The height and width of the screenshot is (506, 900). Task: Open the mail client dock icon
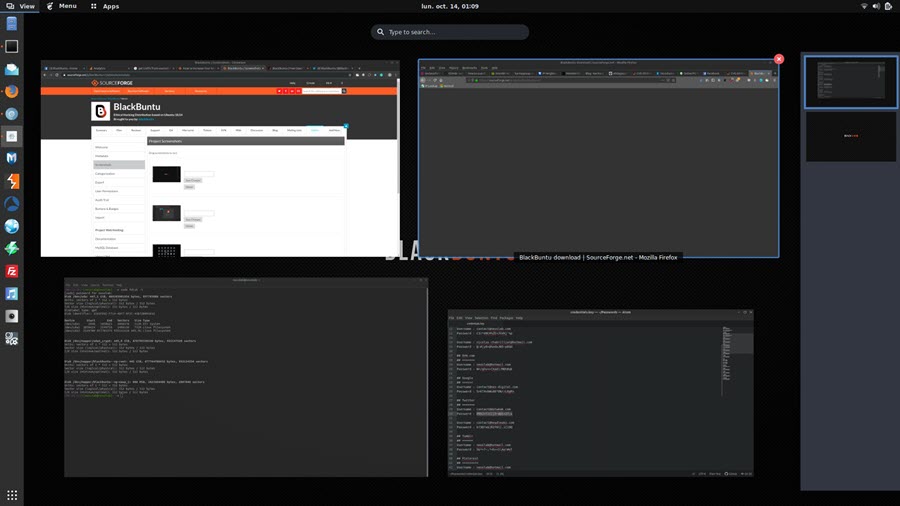[x=11, y=69]
